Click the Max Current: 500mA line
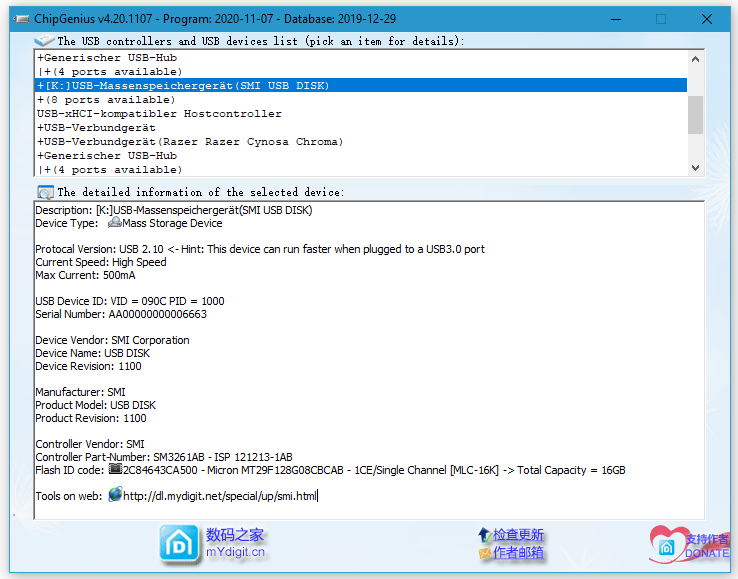 pyautogui.click(x=85, y=275)
